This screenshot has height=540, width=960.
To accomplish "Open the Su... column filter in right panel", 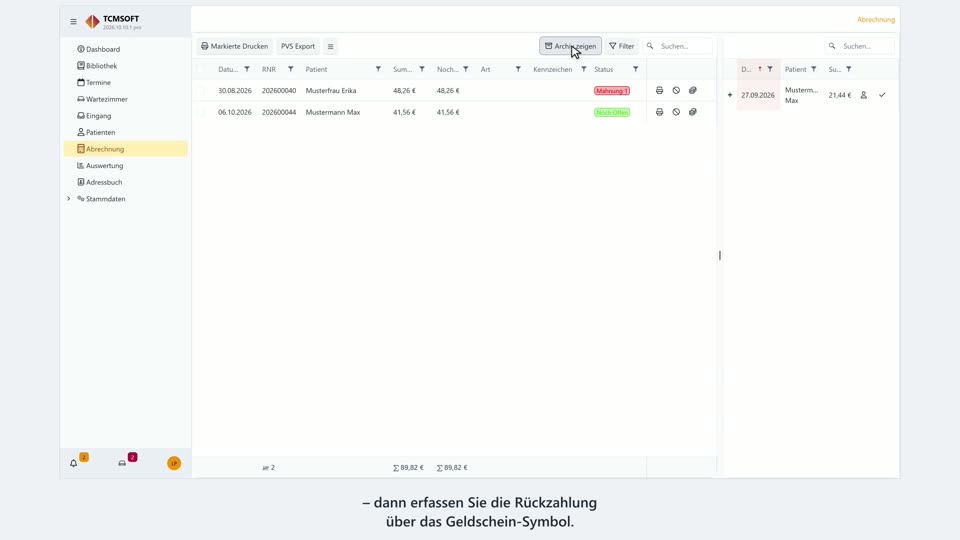I will tap(849, 69).
